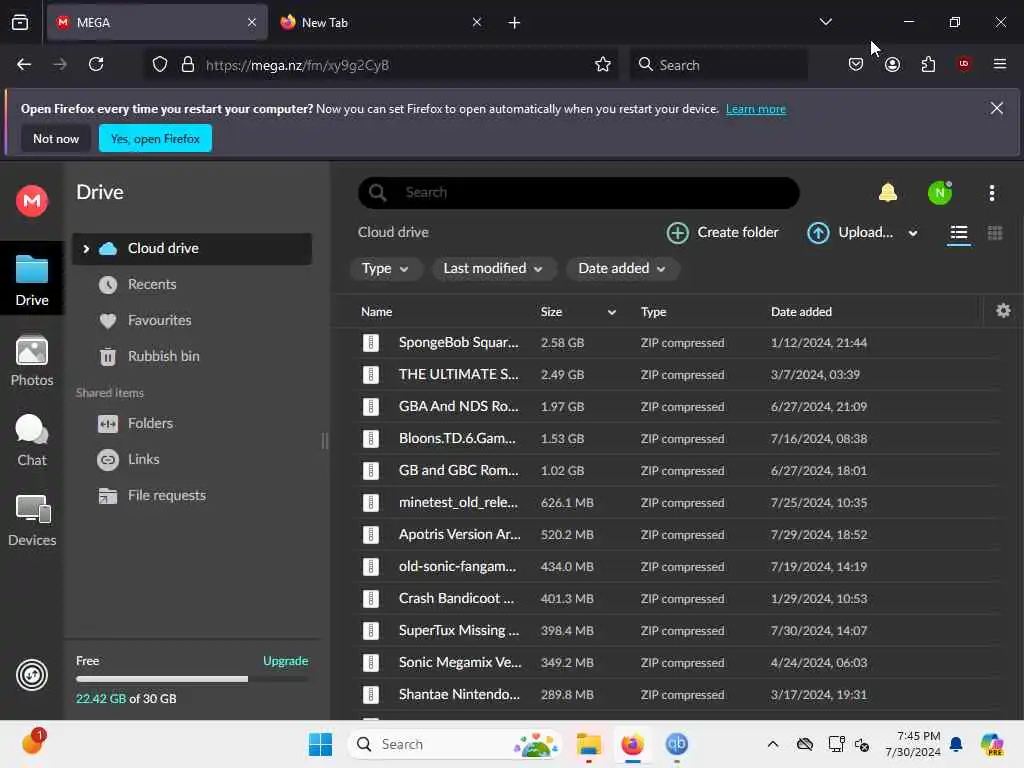
Task: Show site security padlock info
Action: (188, 65)
